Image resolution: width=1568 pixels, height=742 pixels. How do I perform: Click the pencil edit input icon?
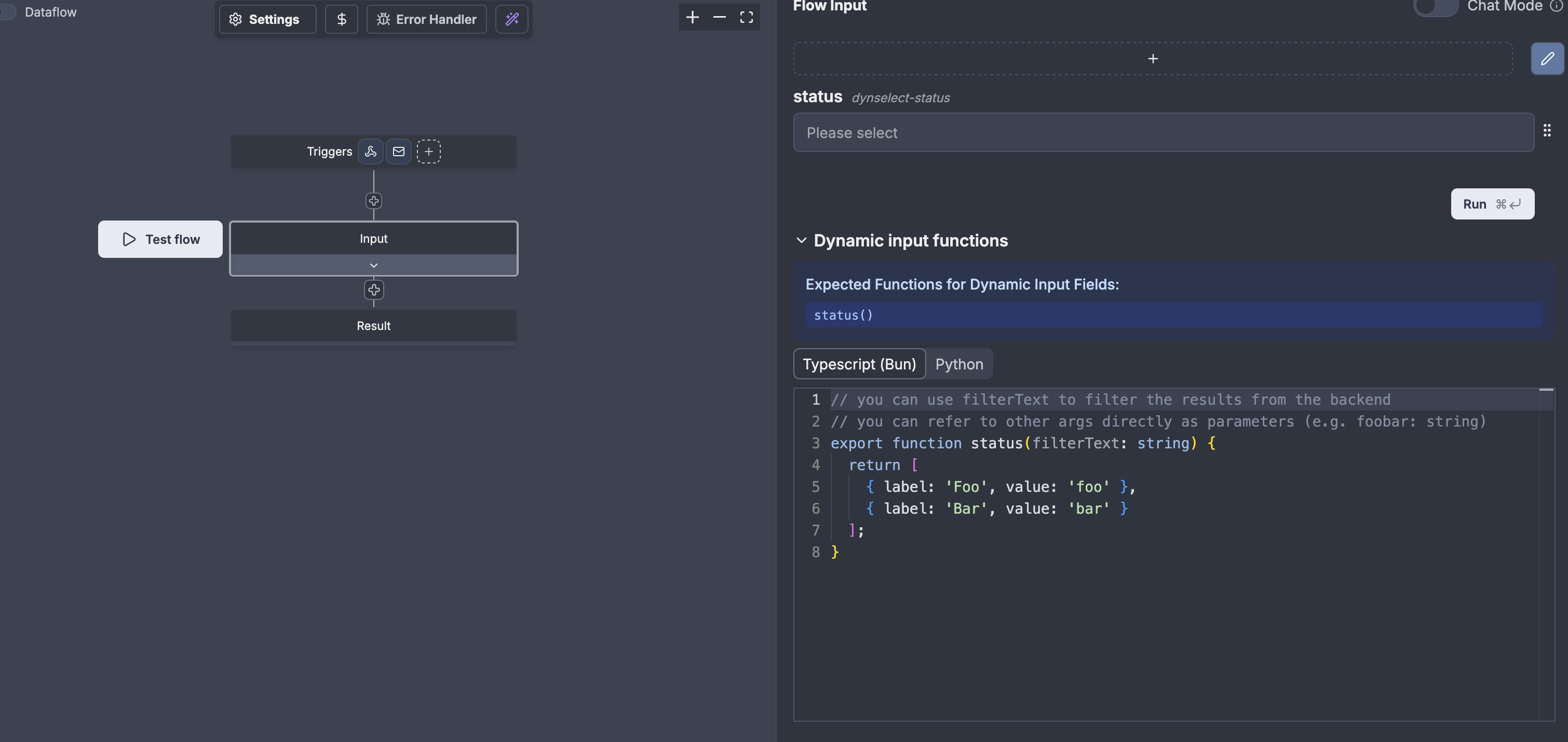click(1547, 59)
